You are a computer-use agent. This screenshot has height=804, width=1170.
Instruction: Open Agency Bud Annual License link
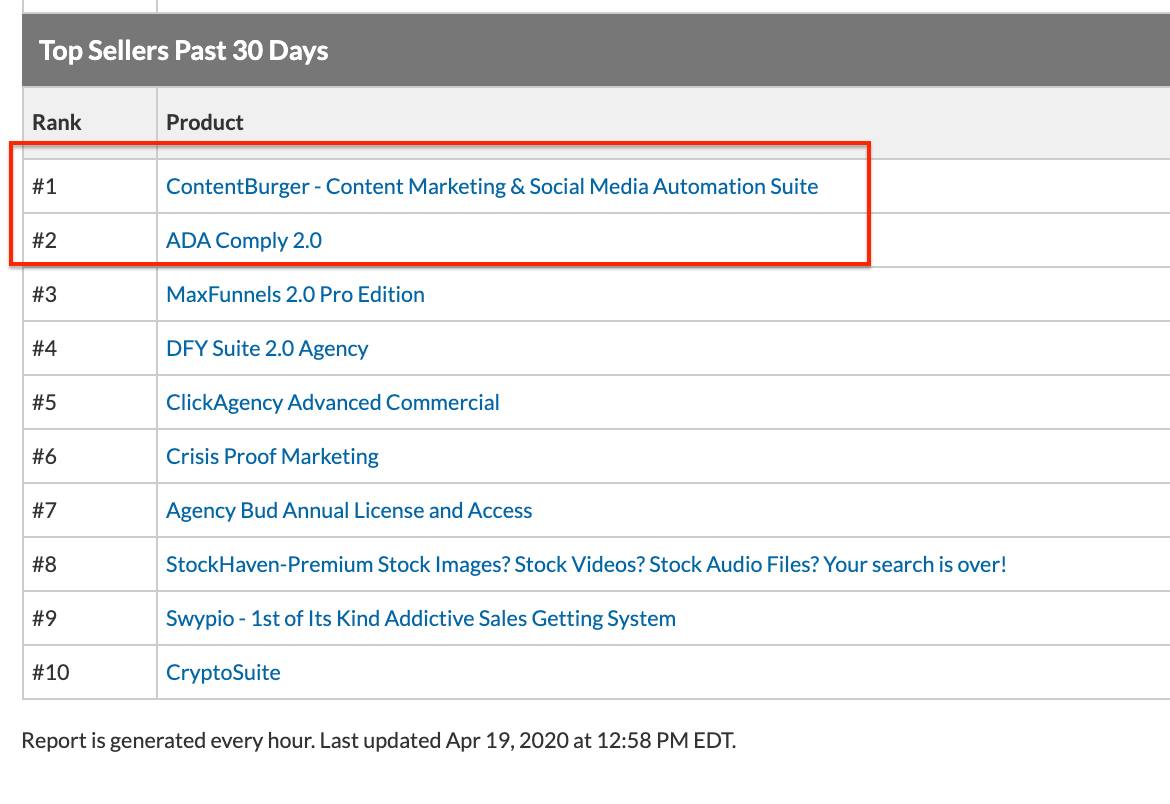(349, 510)
